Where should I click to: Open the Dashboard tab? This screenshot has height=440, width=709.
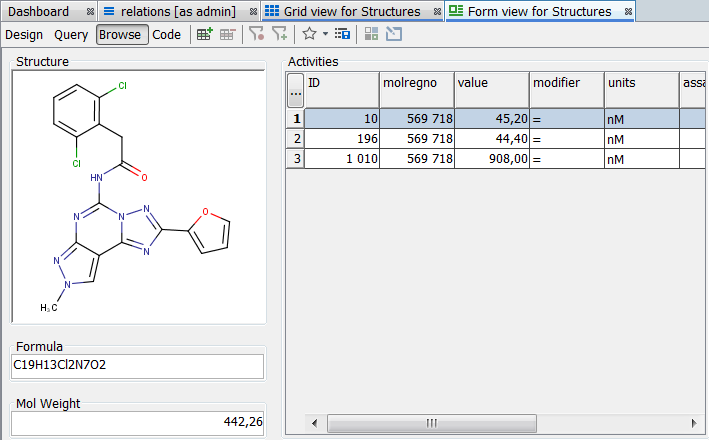tap(39, 12)
